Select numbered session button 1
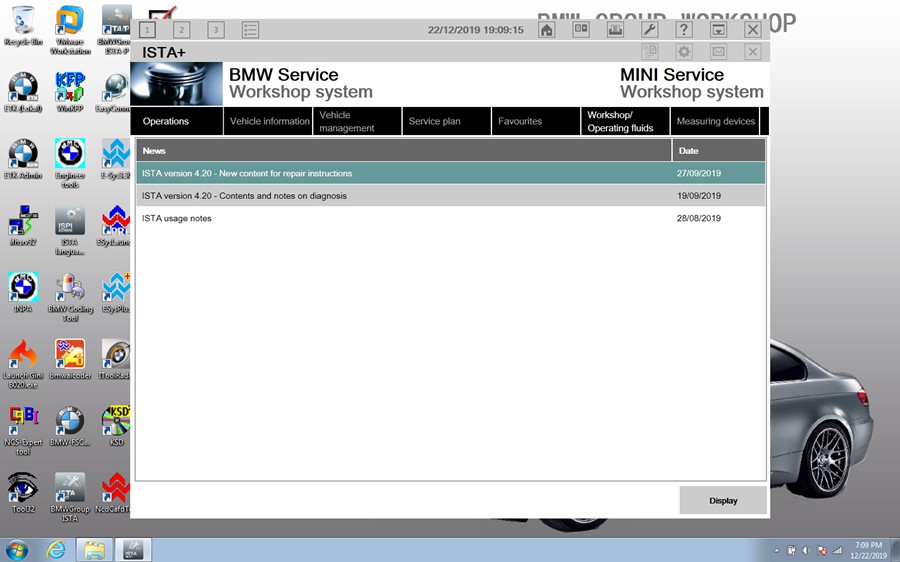The width and height of the screenshot is (900, 562). pyautogui.click(x=147, y=30)
